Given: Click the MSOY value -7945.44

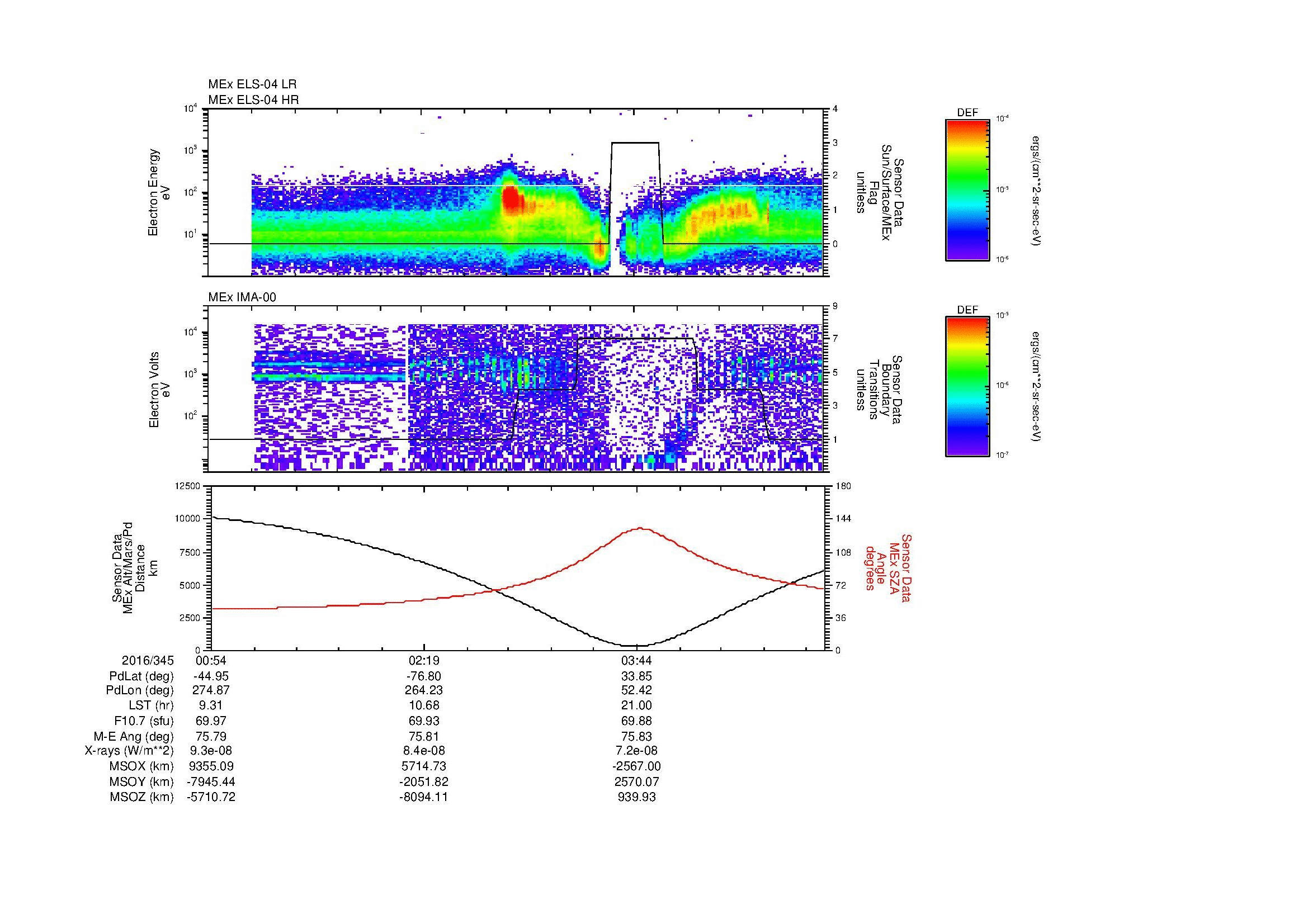Looking at the screenshot, I should [x=211, y=781].
